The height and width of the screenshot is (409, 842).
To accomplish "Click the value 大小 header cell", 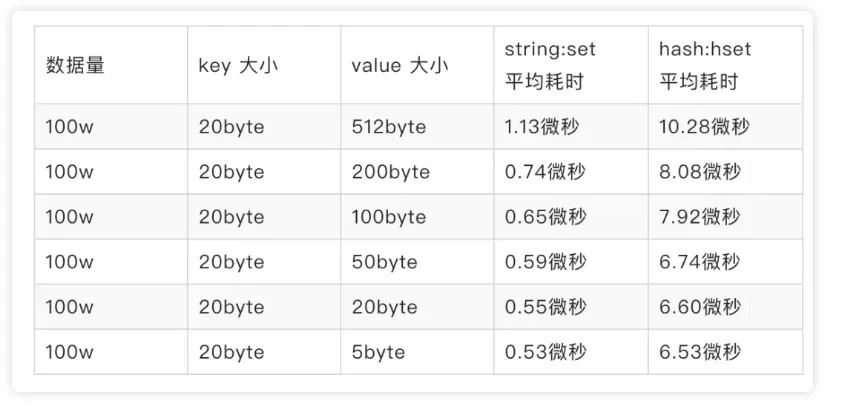I will coord(417,65).
